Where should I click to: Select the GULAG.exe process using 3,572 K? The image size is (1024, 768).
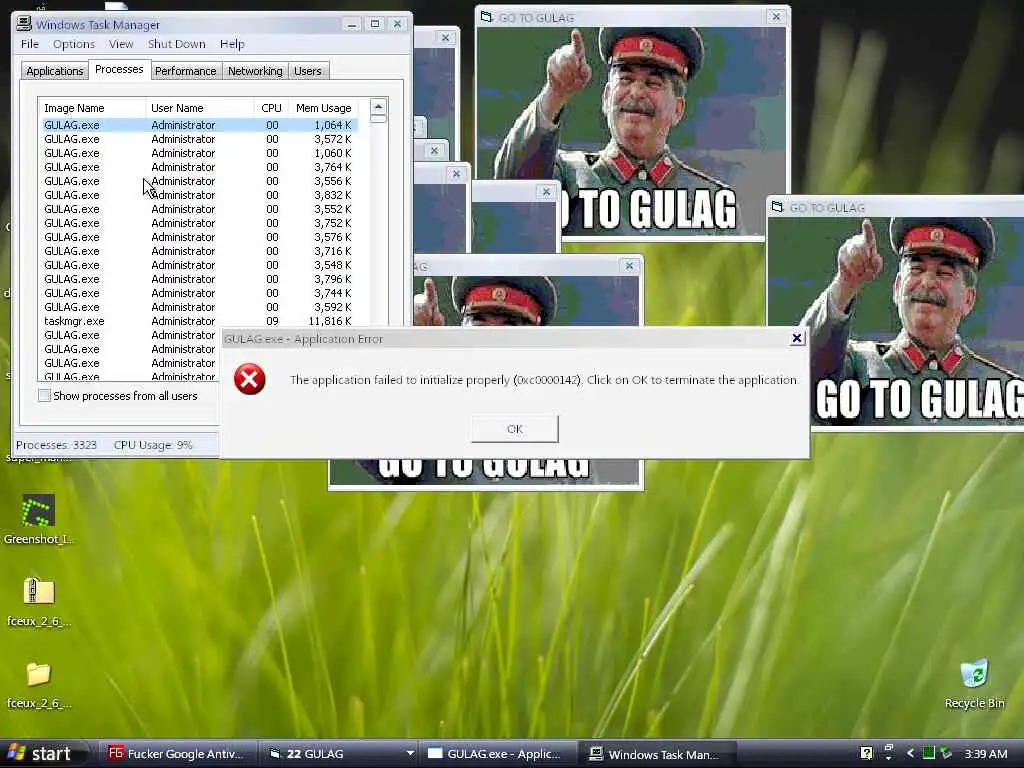pyautogui.click(x=199, y=139)
